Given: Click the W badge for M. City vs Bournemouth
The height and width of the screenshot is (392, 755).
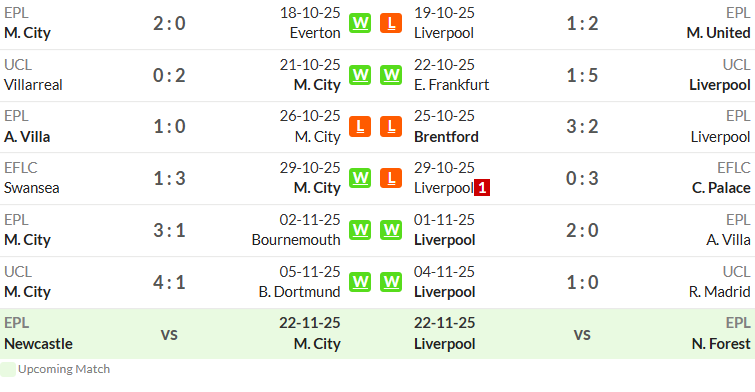Looking at the screenshot, I should click(x=360, y=230).
